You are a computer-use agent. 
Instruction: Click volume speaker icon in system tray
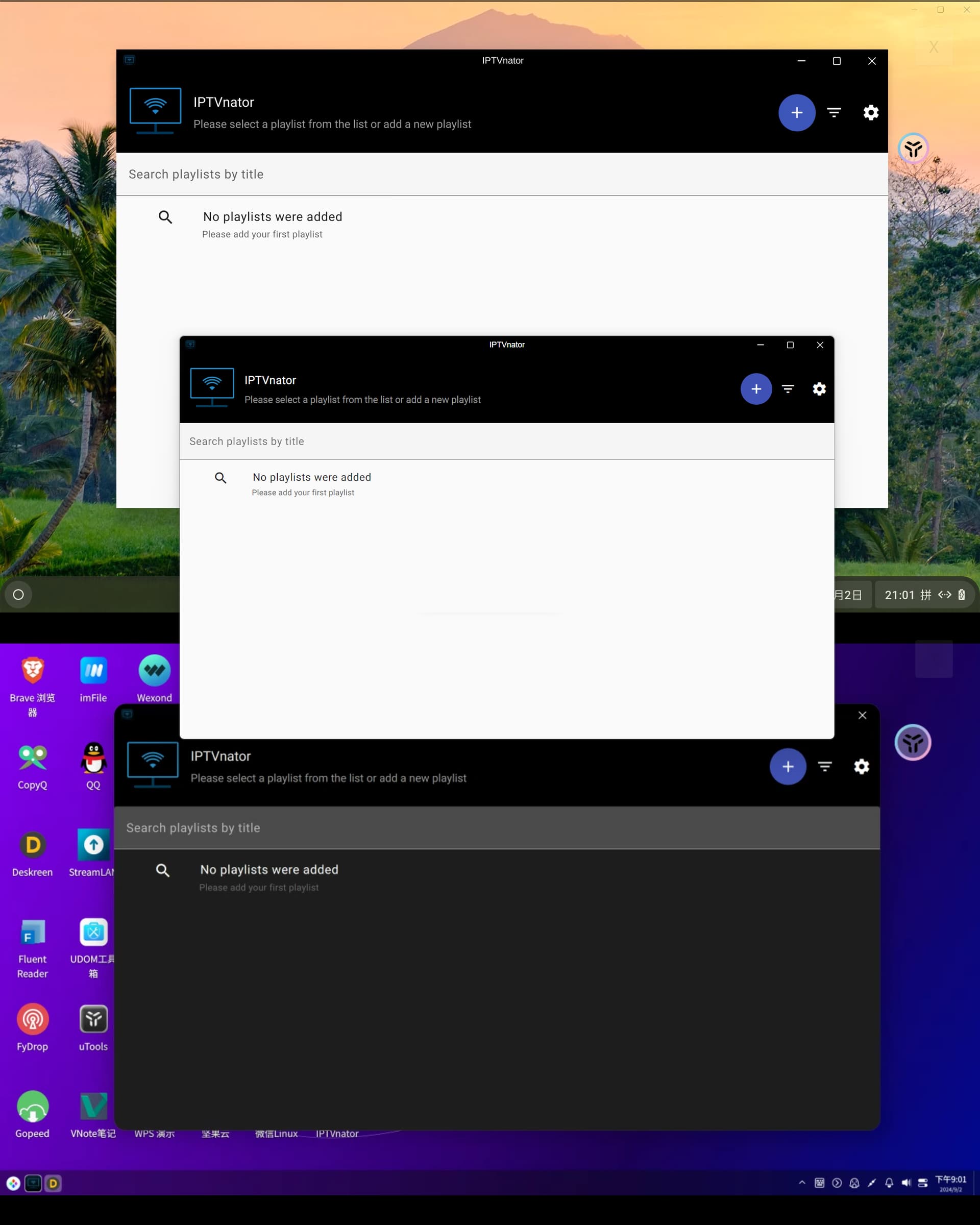coord(905,1183)
